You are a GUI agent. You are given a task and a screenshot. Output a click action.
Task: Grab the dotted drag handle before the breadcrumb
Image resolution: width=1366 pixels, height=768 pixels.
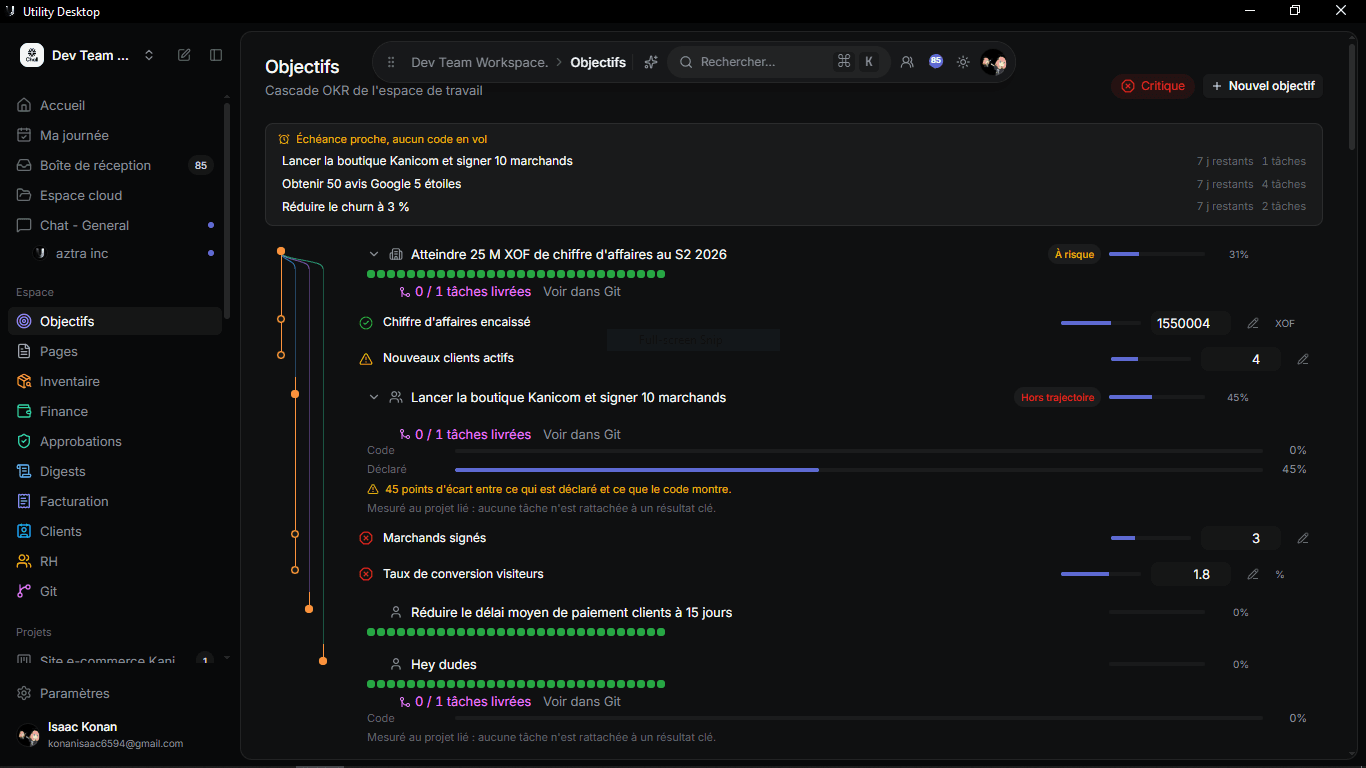[391, 62]
